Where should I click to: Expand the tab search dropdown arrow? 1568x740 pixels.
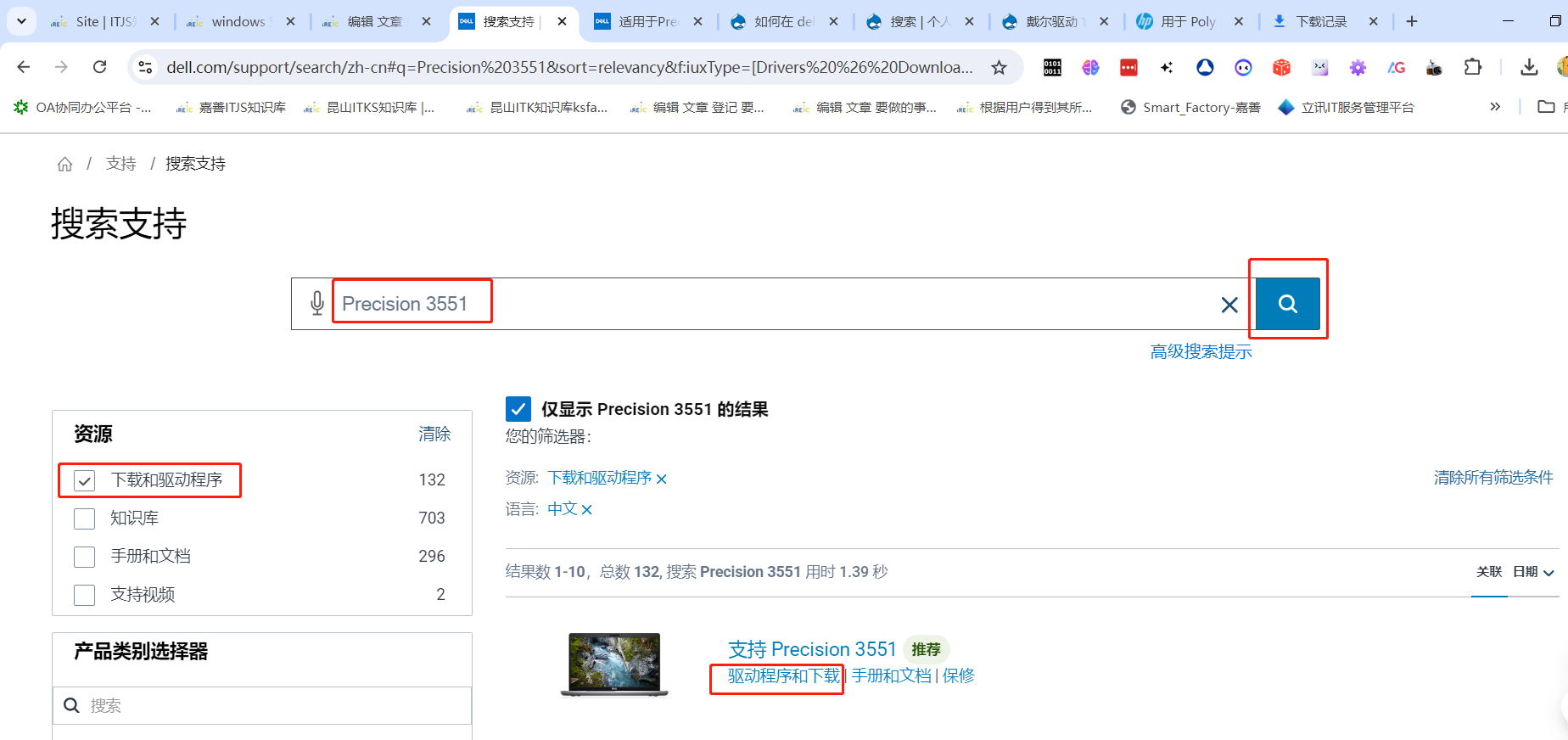[x=21, y=21]
